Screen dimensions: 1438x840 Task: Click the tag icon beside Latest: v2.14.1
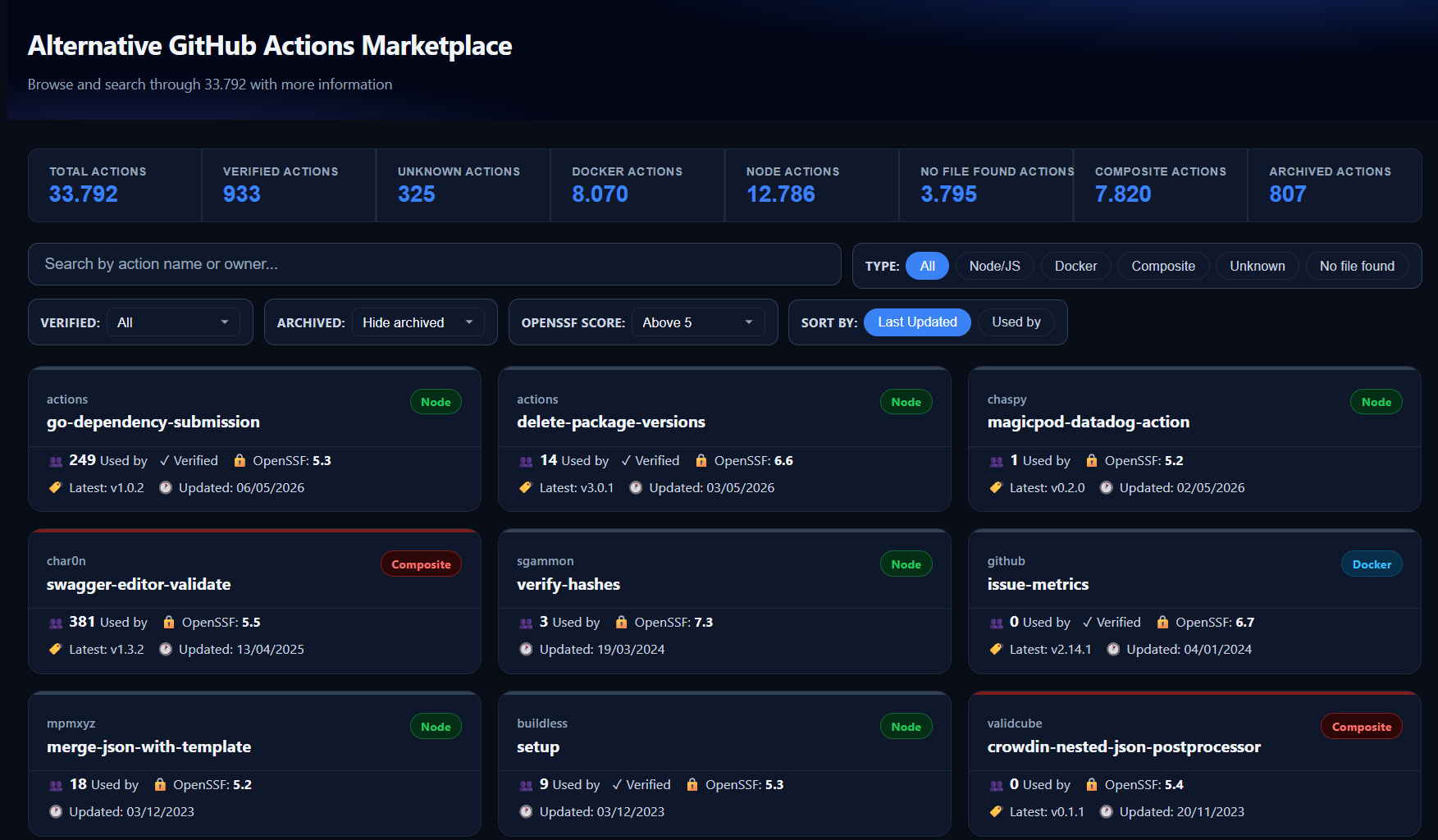997,650
